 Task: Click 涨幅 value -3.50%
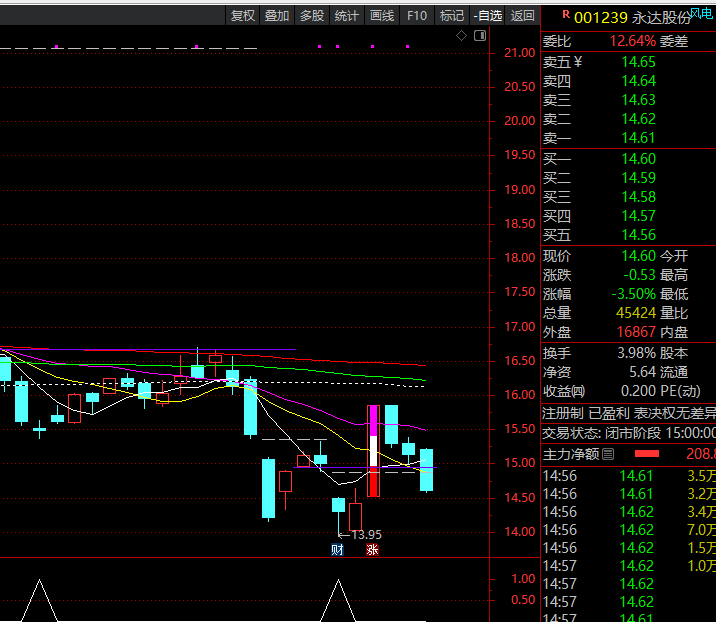tap(634, 294)
